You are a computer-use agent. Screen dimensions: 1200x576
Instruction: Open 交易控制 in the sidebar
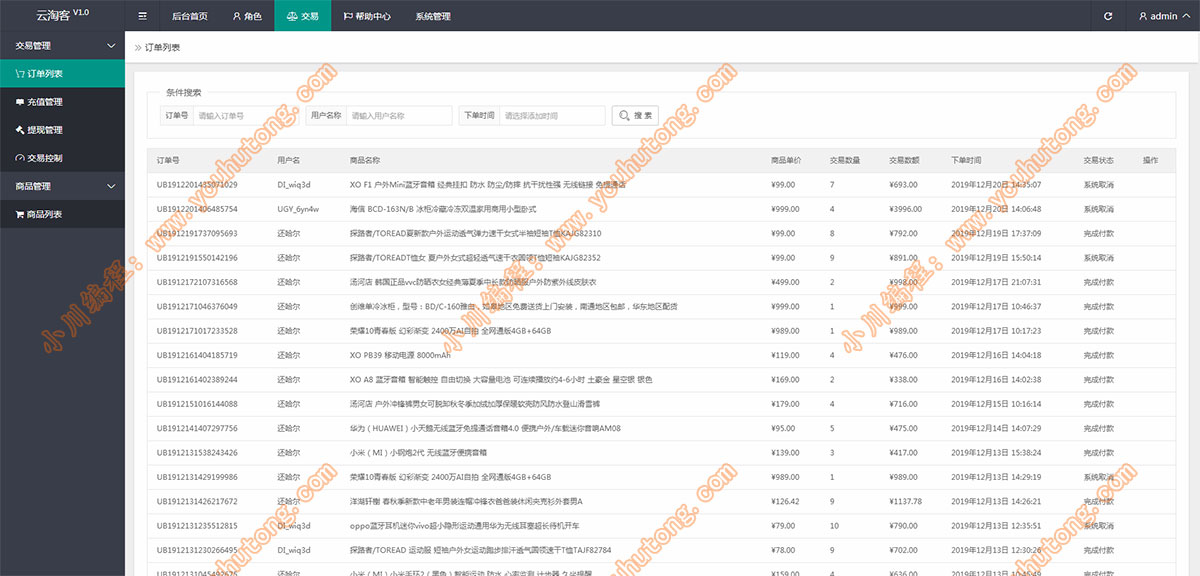click(x=62, y=158)
